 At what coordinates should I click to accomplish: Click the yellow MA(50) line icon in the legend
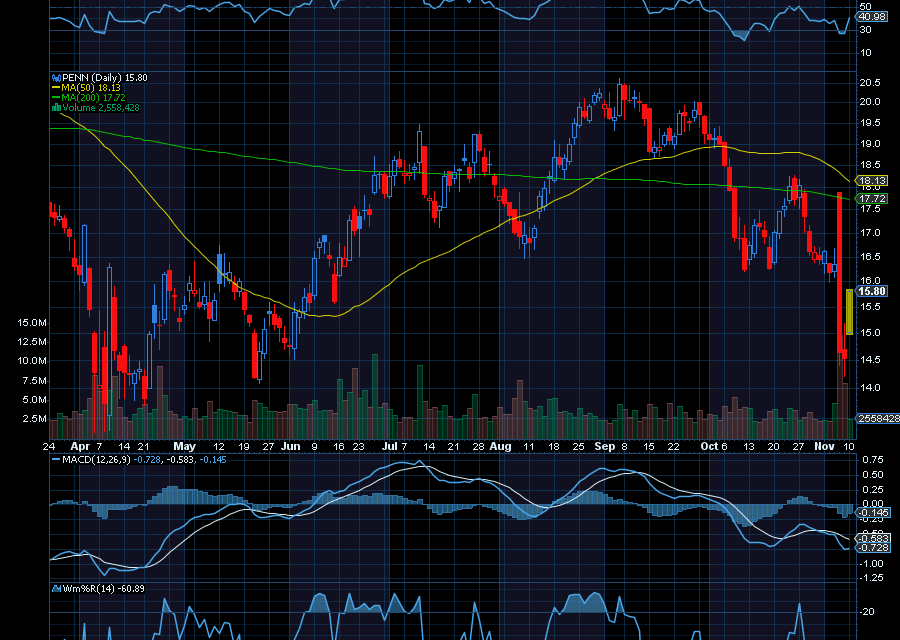pyautogui.click(x=55, y=87)
